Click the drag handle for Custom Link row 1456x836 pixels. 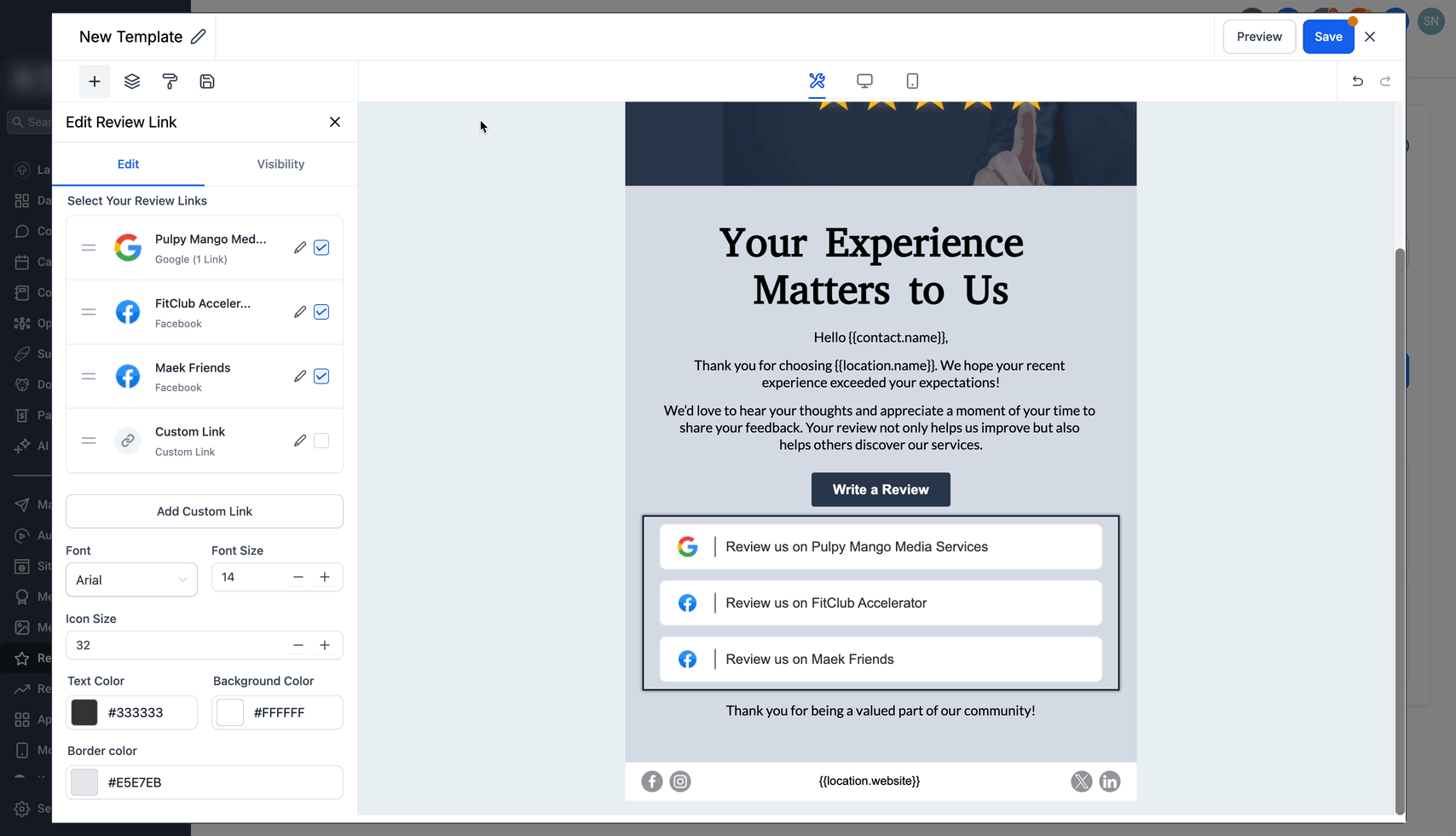pos(89,441)
